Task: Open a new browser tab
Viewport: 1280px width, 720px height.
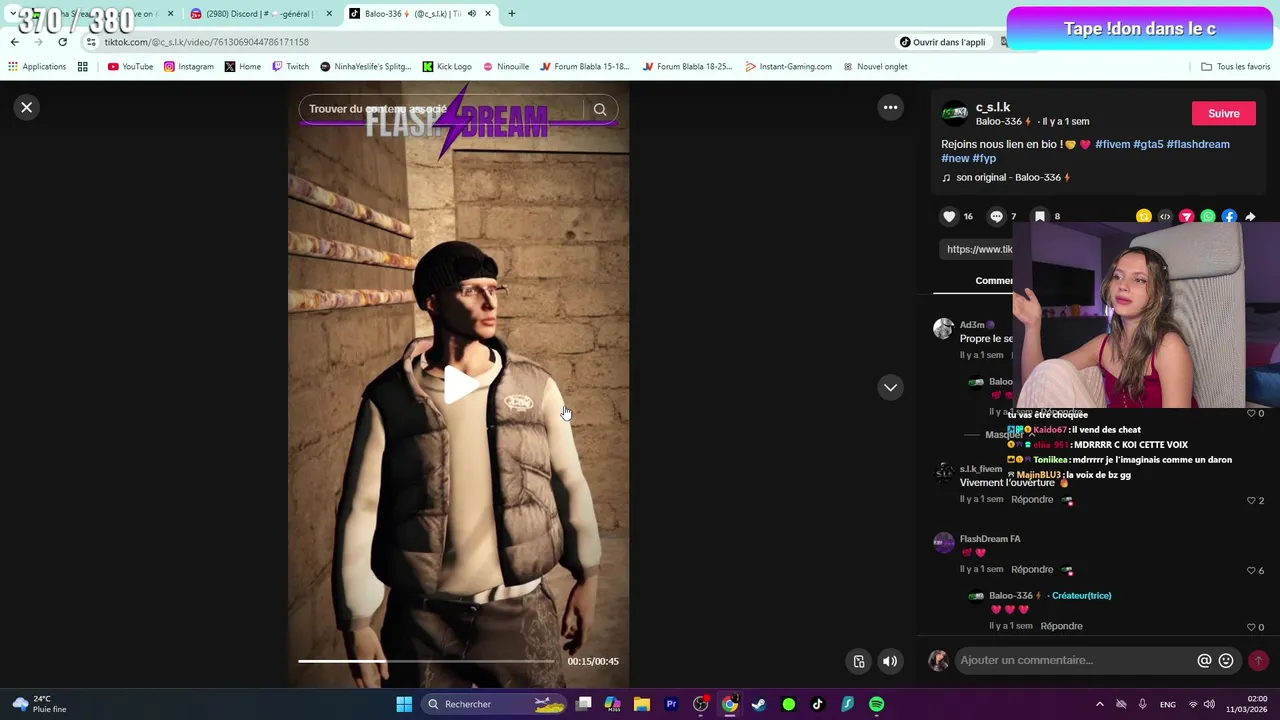Action: pyautogui.click(x=512, y=14)
